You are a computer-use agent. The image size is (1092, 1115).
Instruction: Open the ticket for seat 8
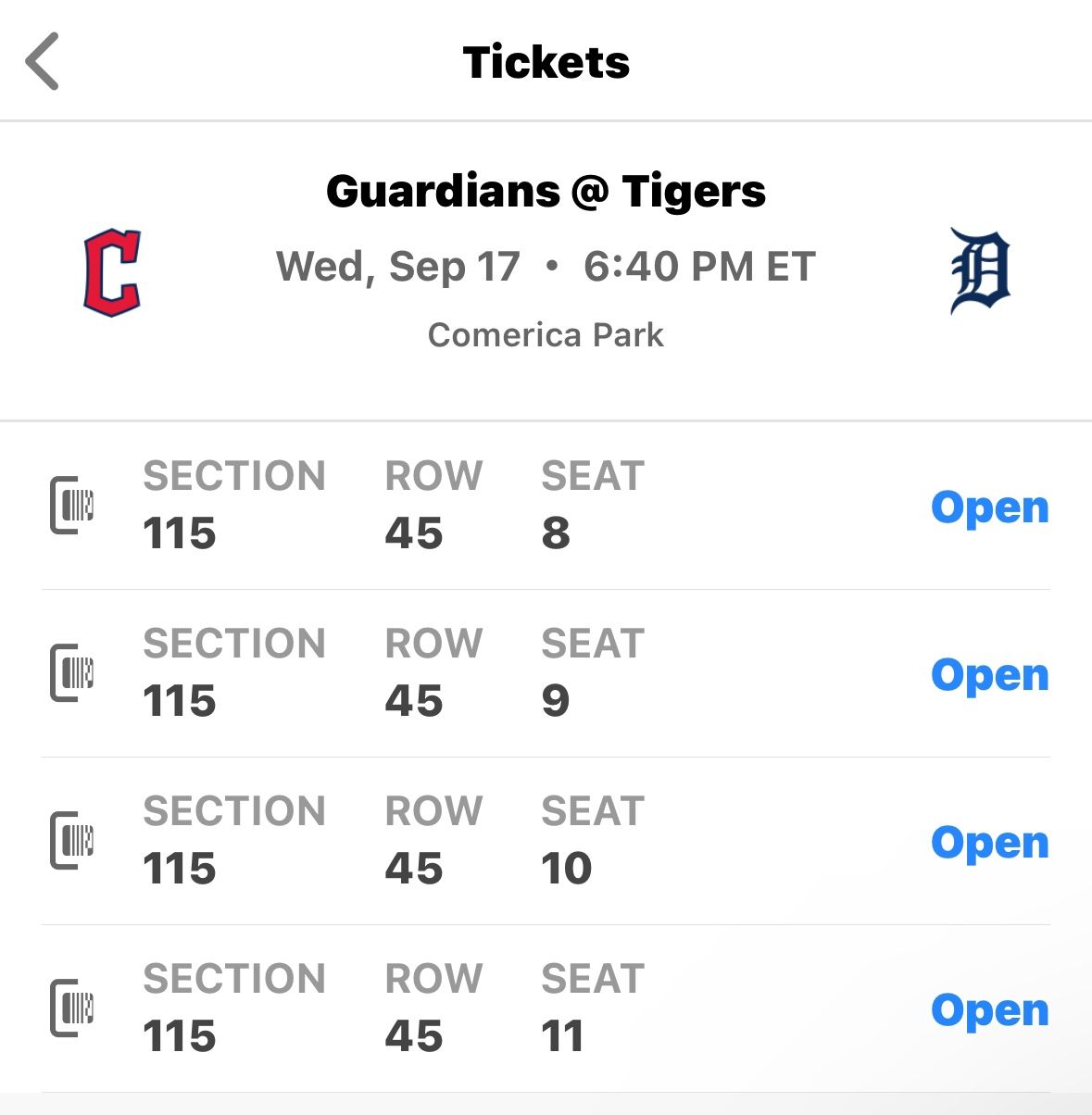click(x=989, y=507)
